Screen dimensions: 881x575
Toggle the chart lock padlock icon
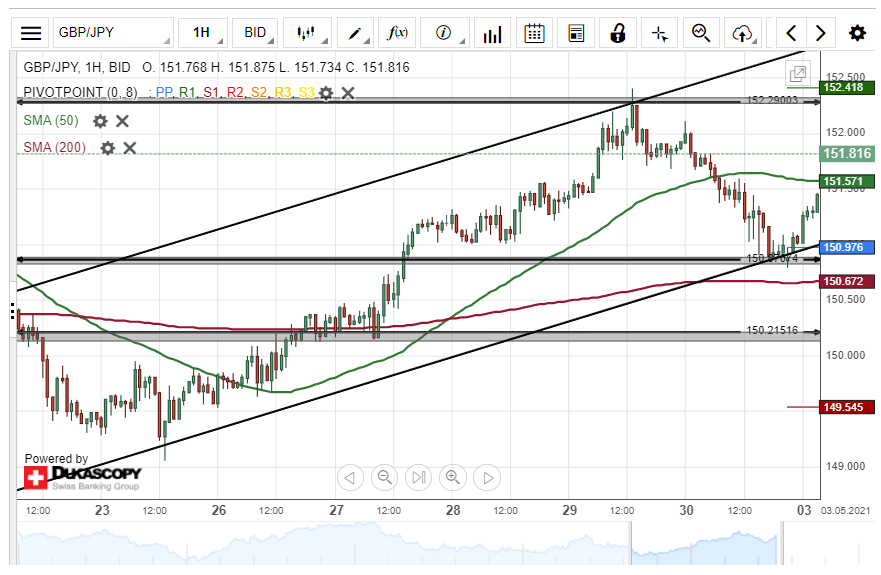(x=618, y=33)
